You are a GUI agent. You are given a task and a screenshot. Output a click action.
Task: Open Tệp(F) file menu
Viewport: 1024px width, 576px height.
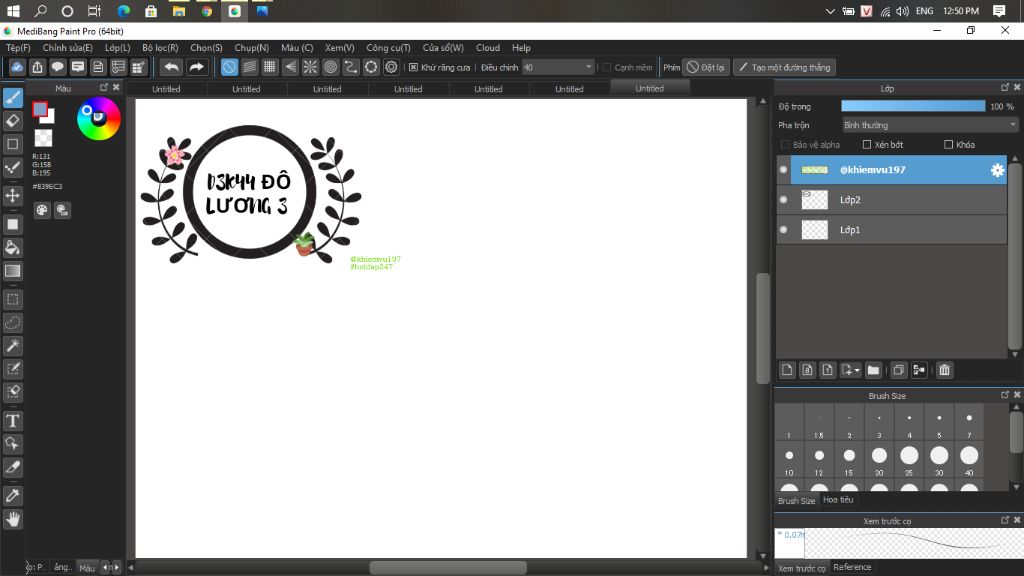(x=18, y=48)
